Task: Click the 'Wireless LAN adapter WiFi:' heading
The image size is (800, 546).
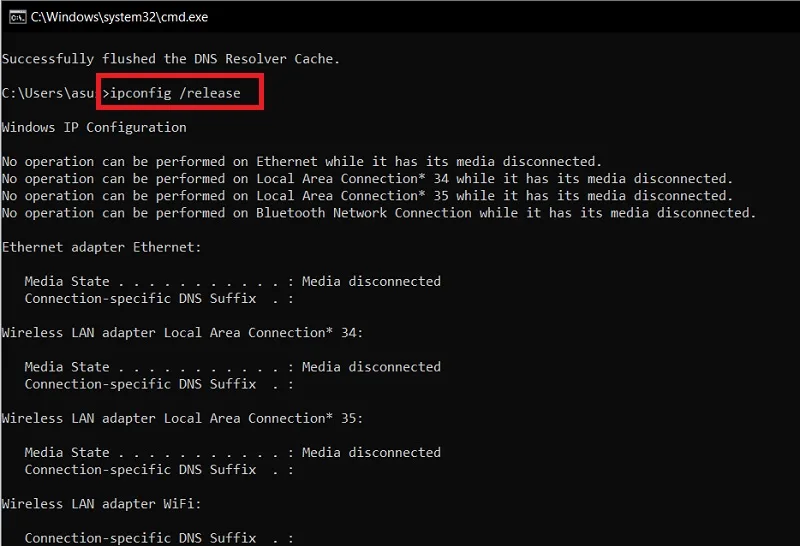Action: point(102,504)
